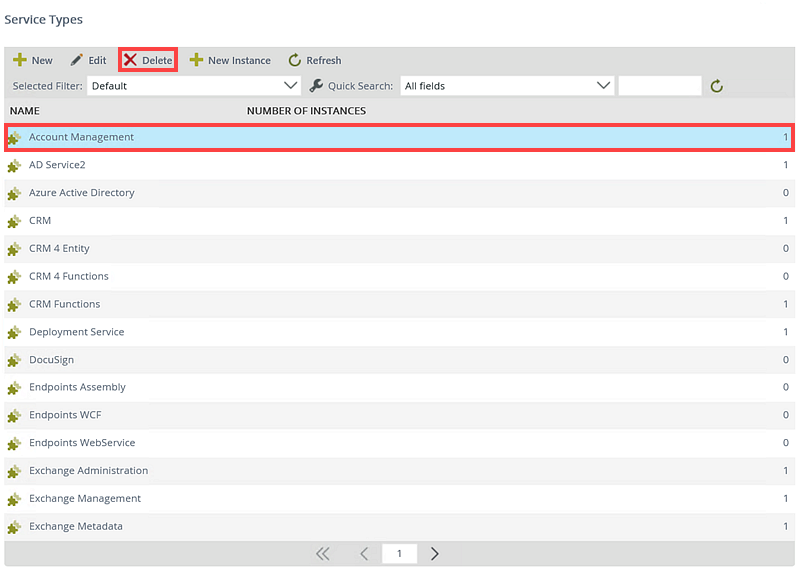Delete the selected service type

tap(148, 60)
